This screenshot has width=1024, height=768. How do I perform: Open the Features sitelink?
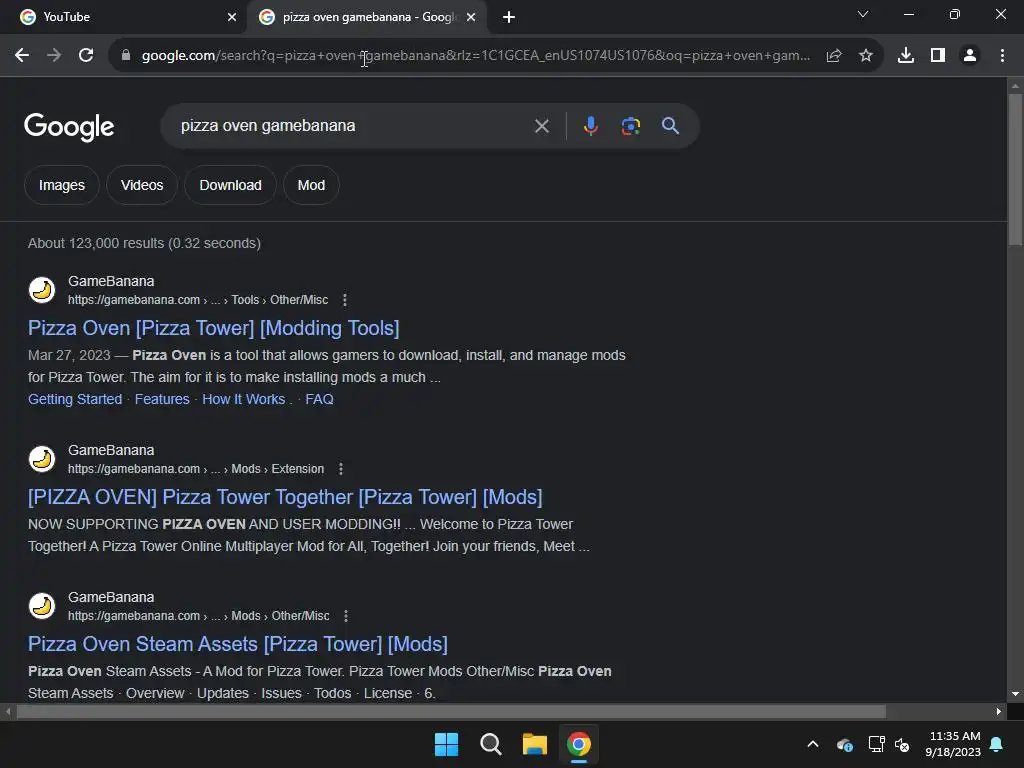pyautogui.click(x=162, y=399)
